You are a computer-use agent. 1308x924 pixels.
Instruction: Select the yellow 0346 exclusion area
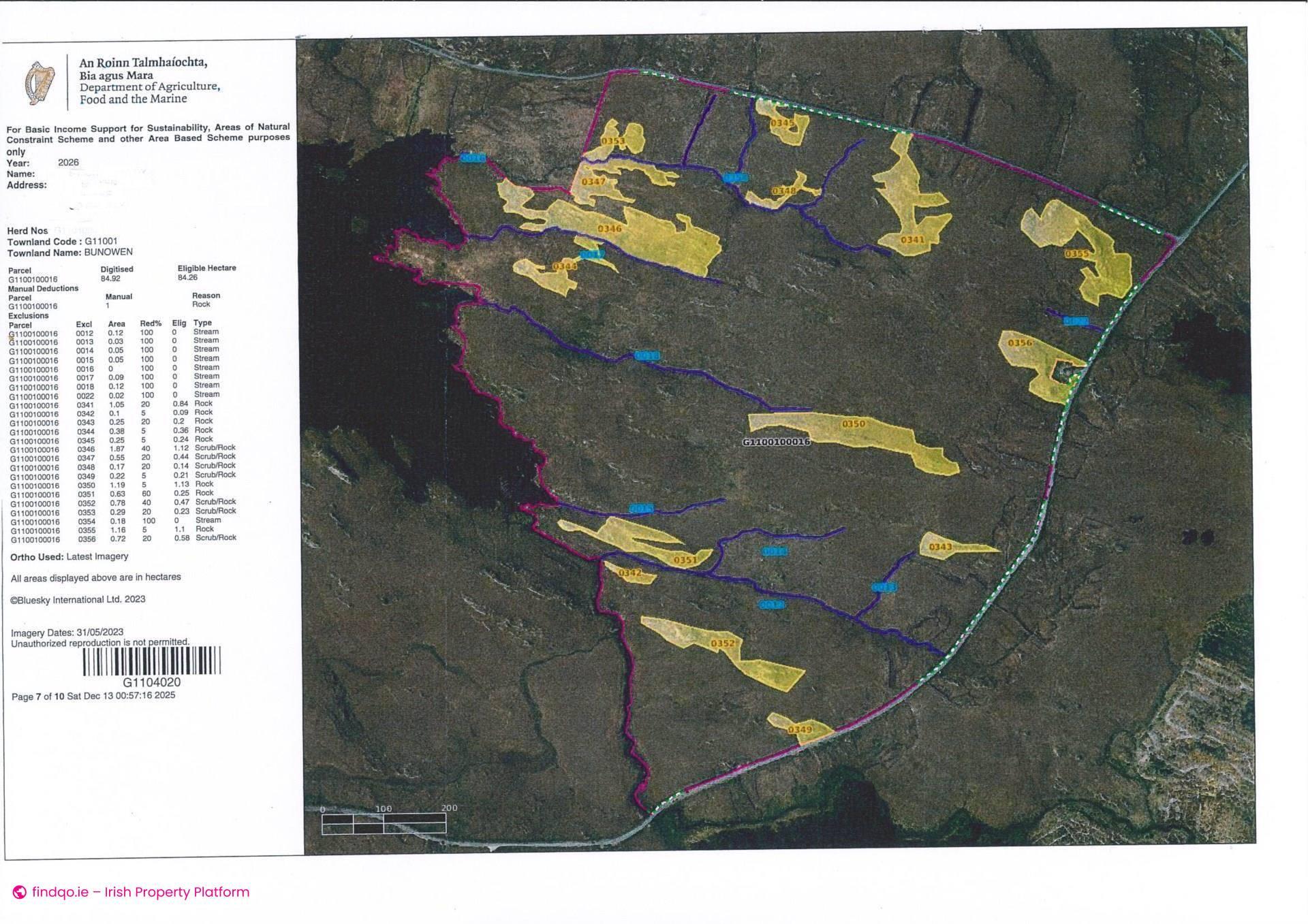click(608, 229)
